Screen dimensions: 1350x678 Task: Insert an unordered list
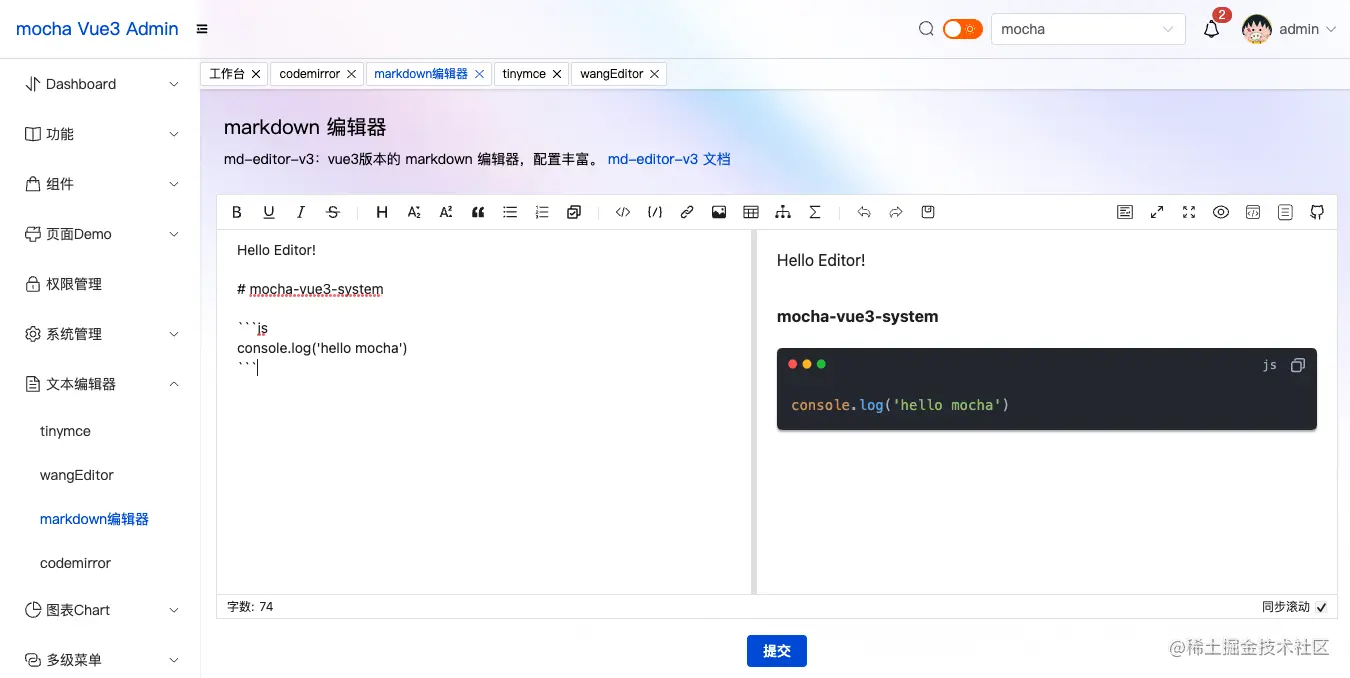[x=510, y=212]
